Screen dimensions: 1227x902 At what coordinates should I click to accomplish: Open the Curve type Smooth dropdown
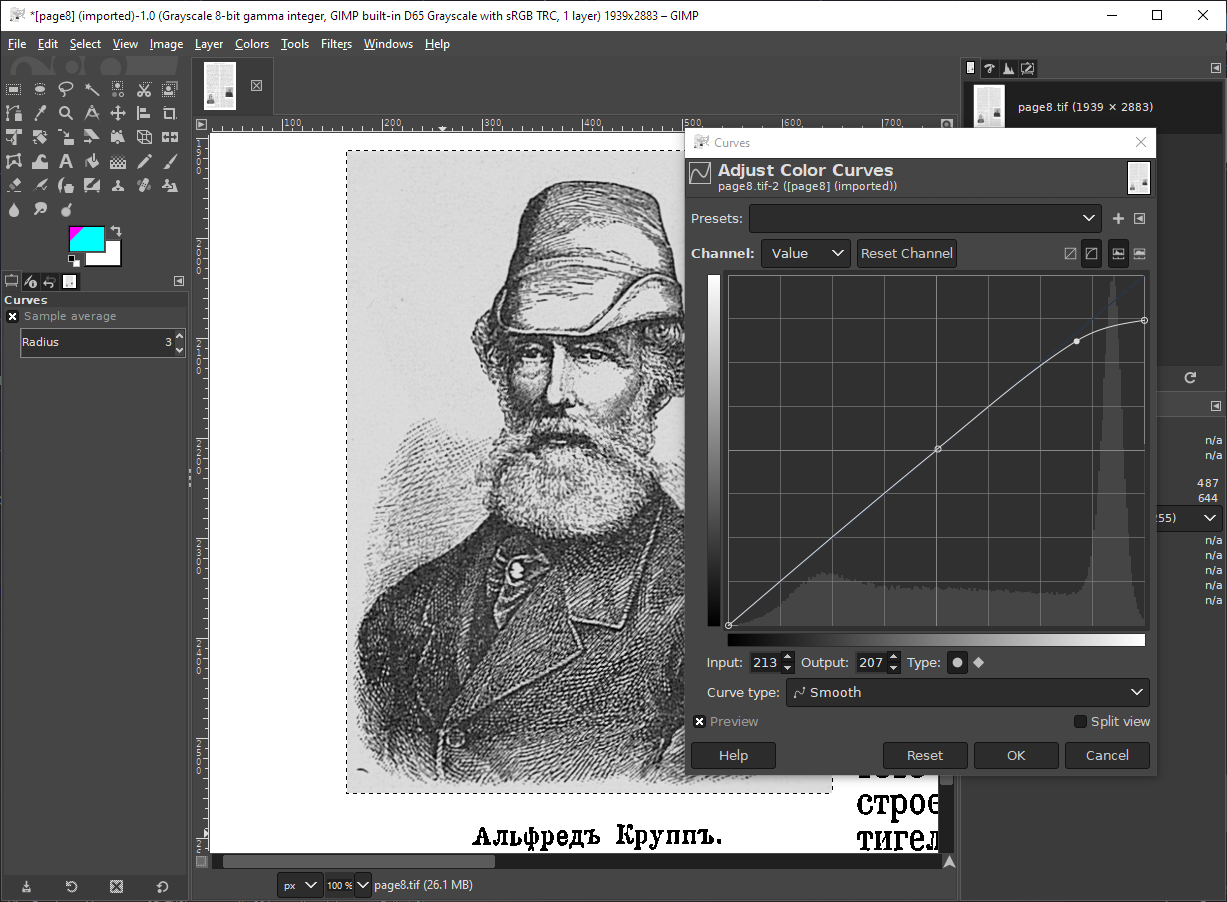tap(967, 692)
